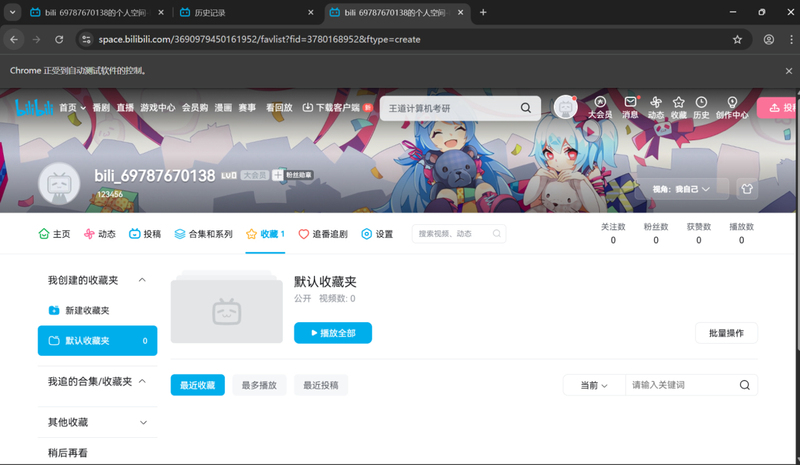This screenshot has width=800, height=465.
Task: Click 关注数 count
Action: coord(613,233)
